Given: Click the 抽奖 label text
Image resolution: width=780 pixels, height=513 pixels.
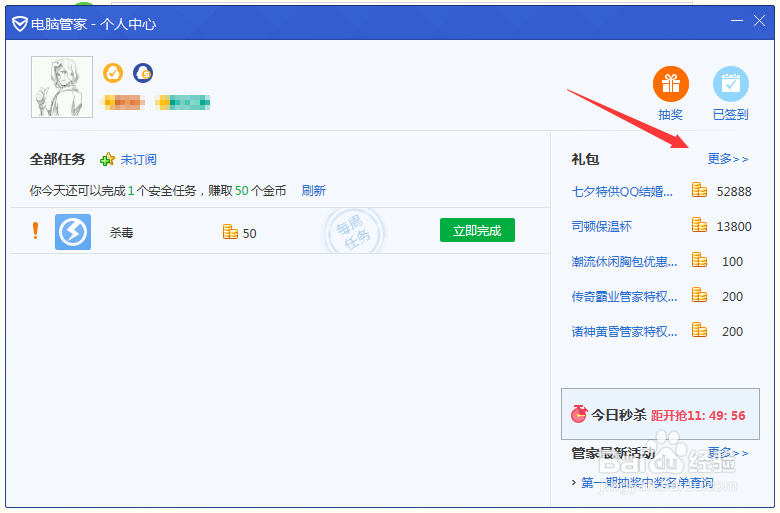Looking at the screenshot, I should tap(671, 115).
